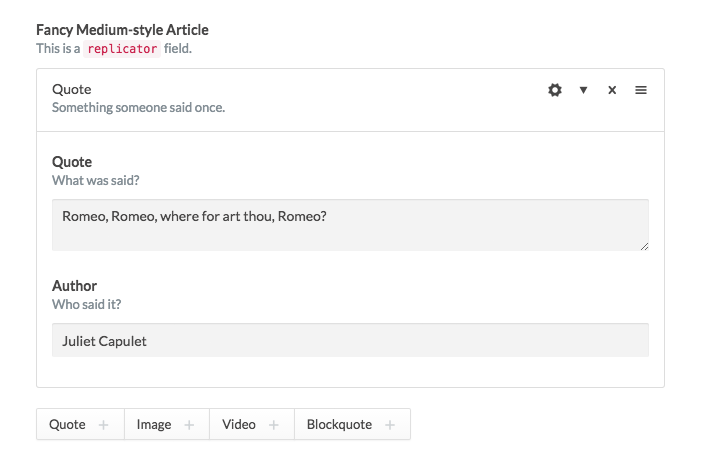
Task: Click the plus icon next to Image
Action: (x=189, y=425)
